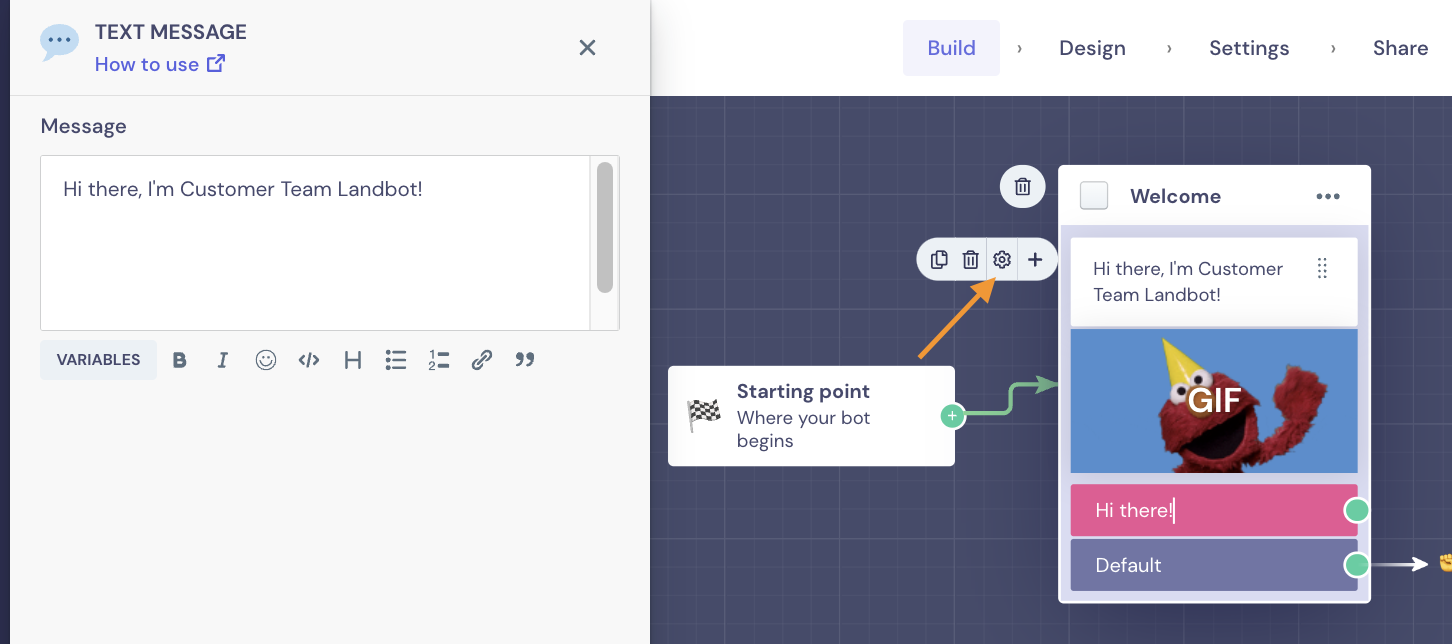Click the drag handle on the text message
Image resolution: width=1452 pixels, height=644 pixels.
tap(1322, 268)
